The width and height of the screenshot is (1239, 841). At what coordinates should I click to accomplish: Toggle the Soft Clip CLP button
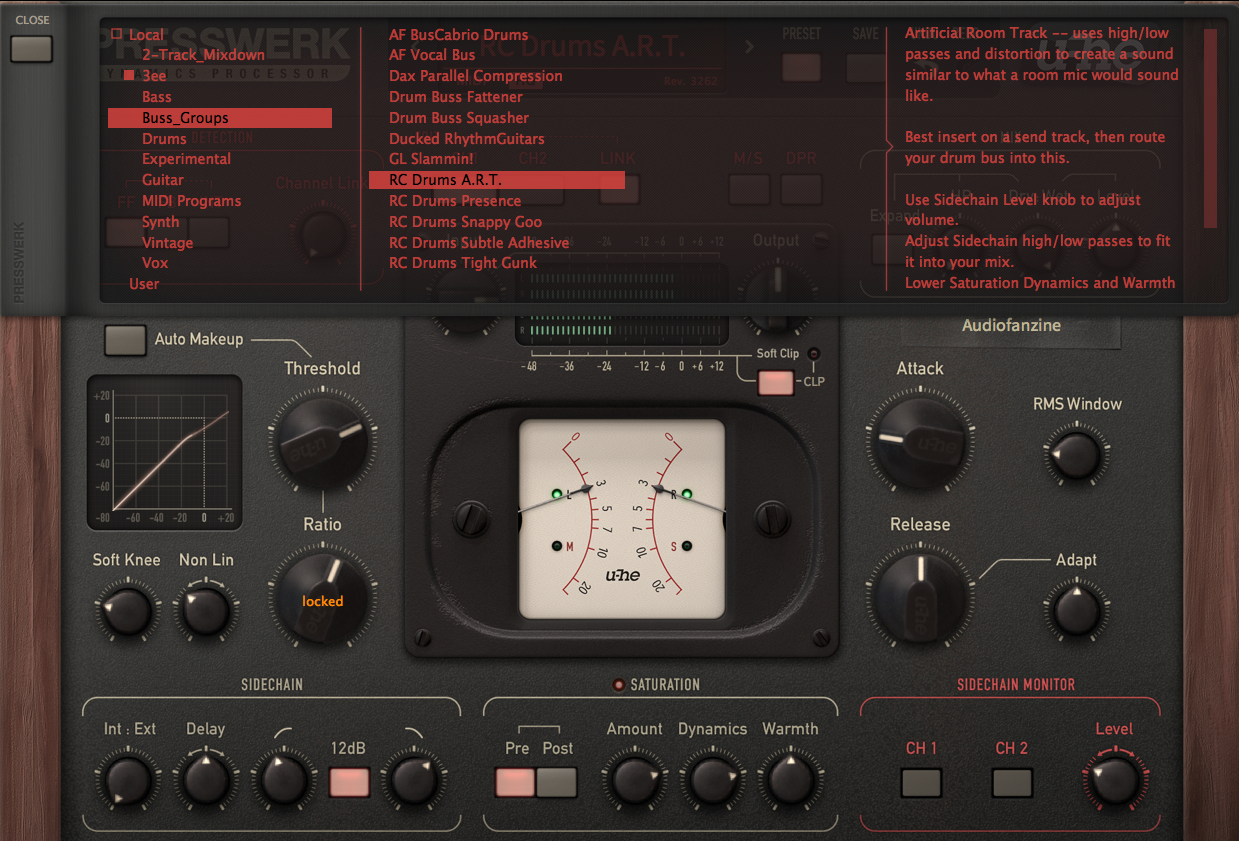coord(776,383)
